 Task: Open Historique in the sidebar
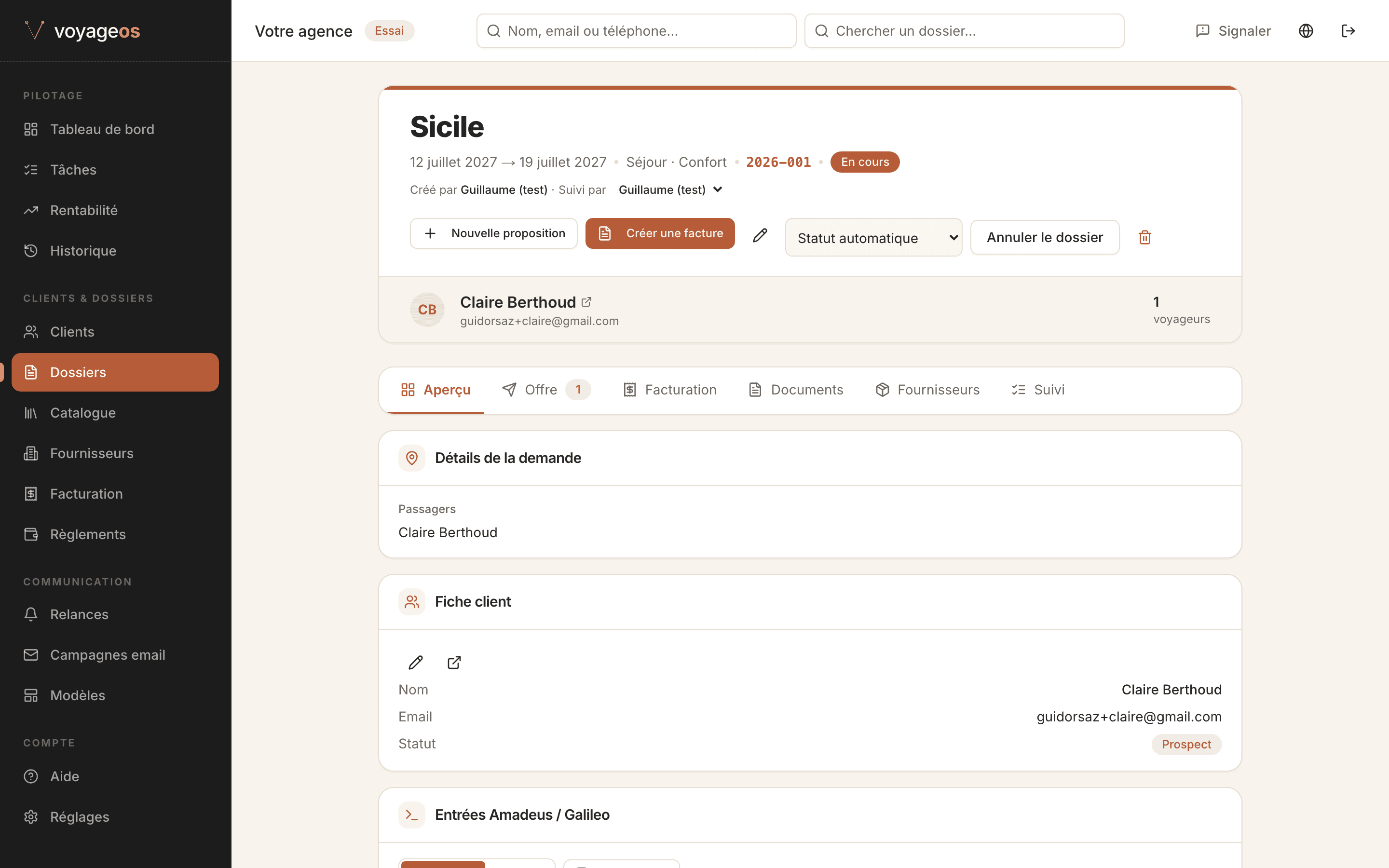pos(115,251)
